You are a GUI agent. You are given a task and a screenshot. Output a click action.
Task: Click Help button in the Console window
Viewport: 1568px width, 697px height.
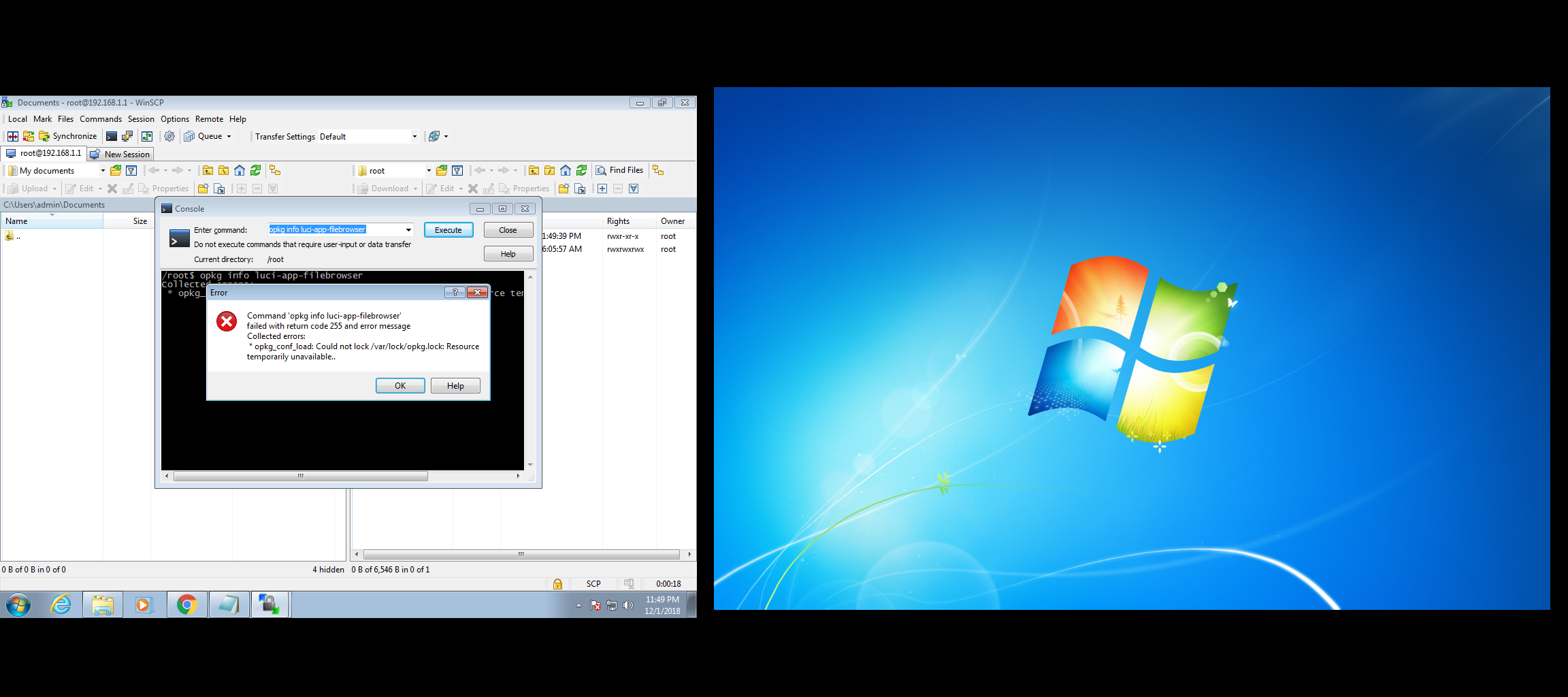(508, 254)
